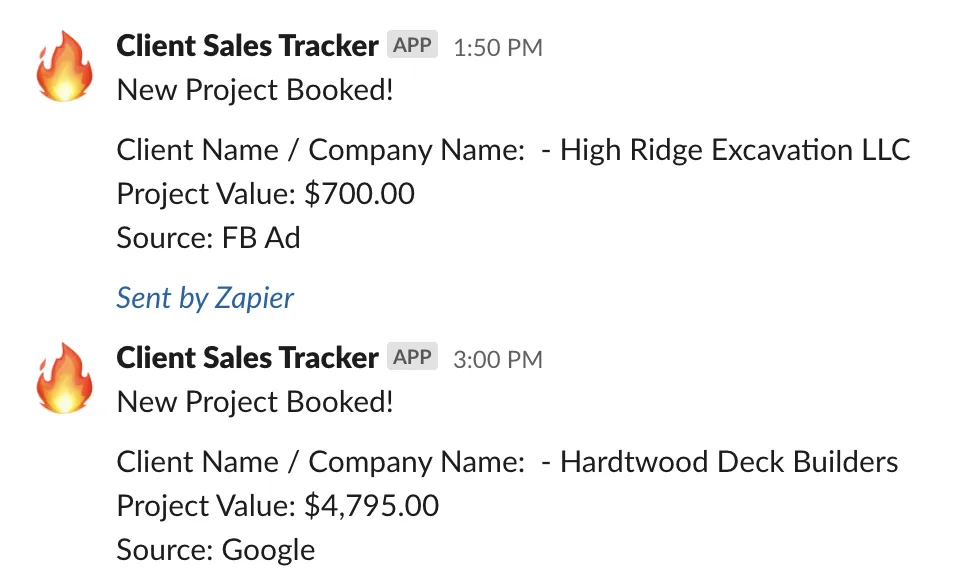The image size is (974, 584).
Task: Click the Project Value $4,795.00 line
Action: 278,506
